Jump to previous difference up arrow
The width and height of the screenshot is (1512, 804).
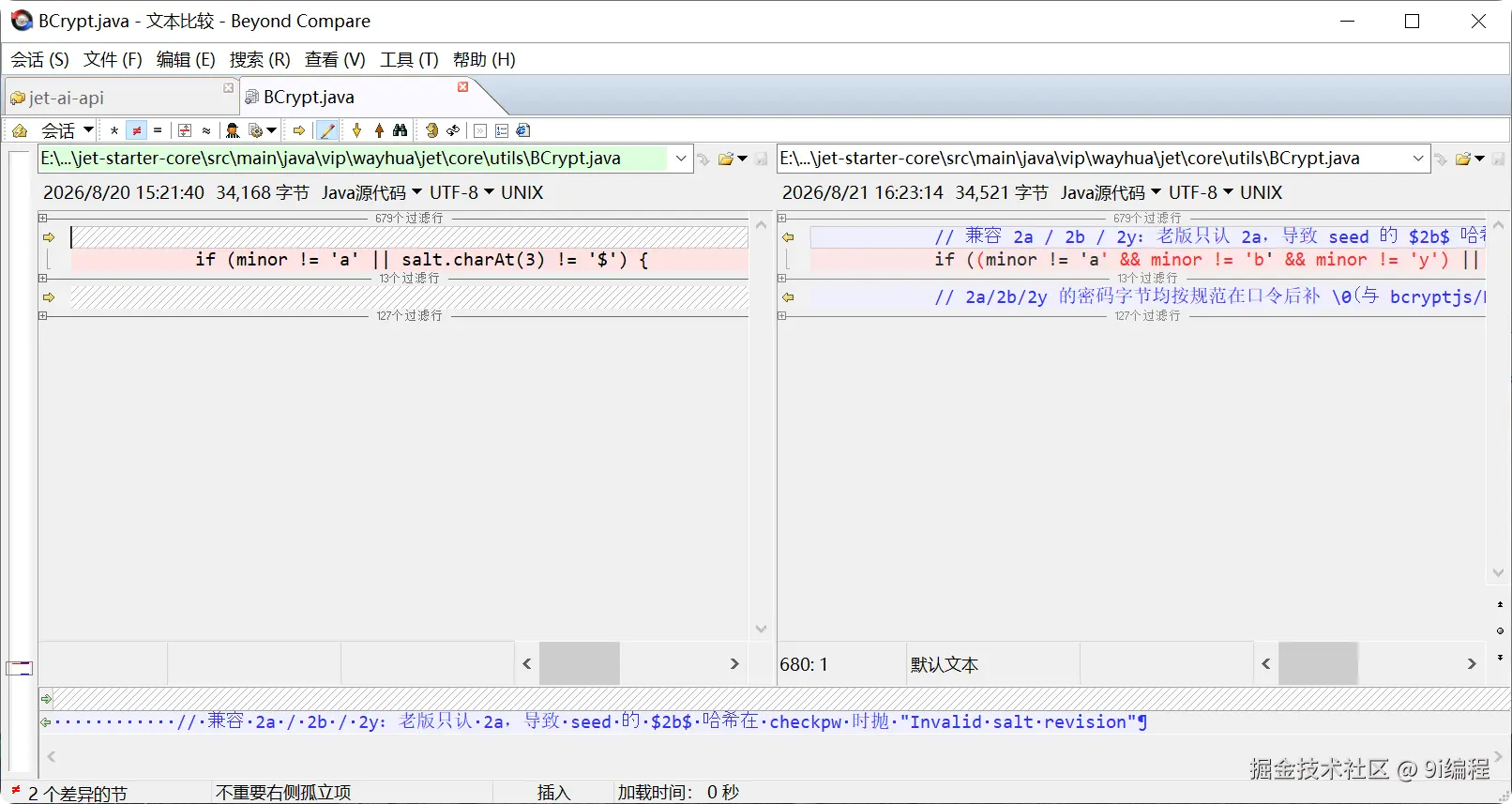click(379, 130)
